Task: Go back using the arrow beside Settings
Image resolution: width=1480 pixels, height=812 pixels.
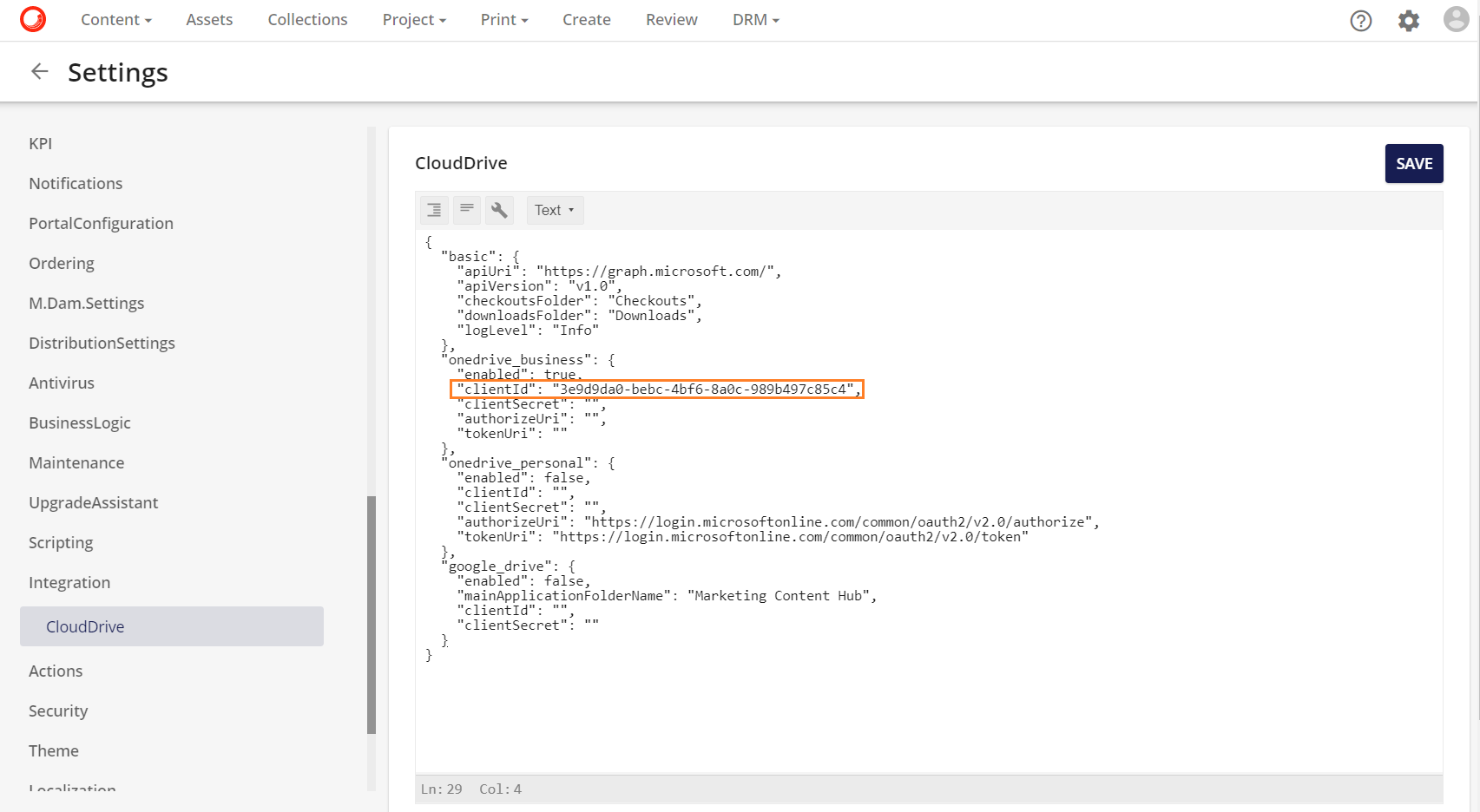Action: [x=40, y=71]
